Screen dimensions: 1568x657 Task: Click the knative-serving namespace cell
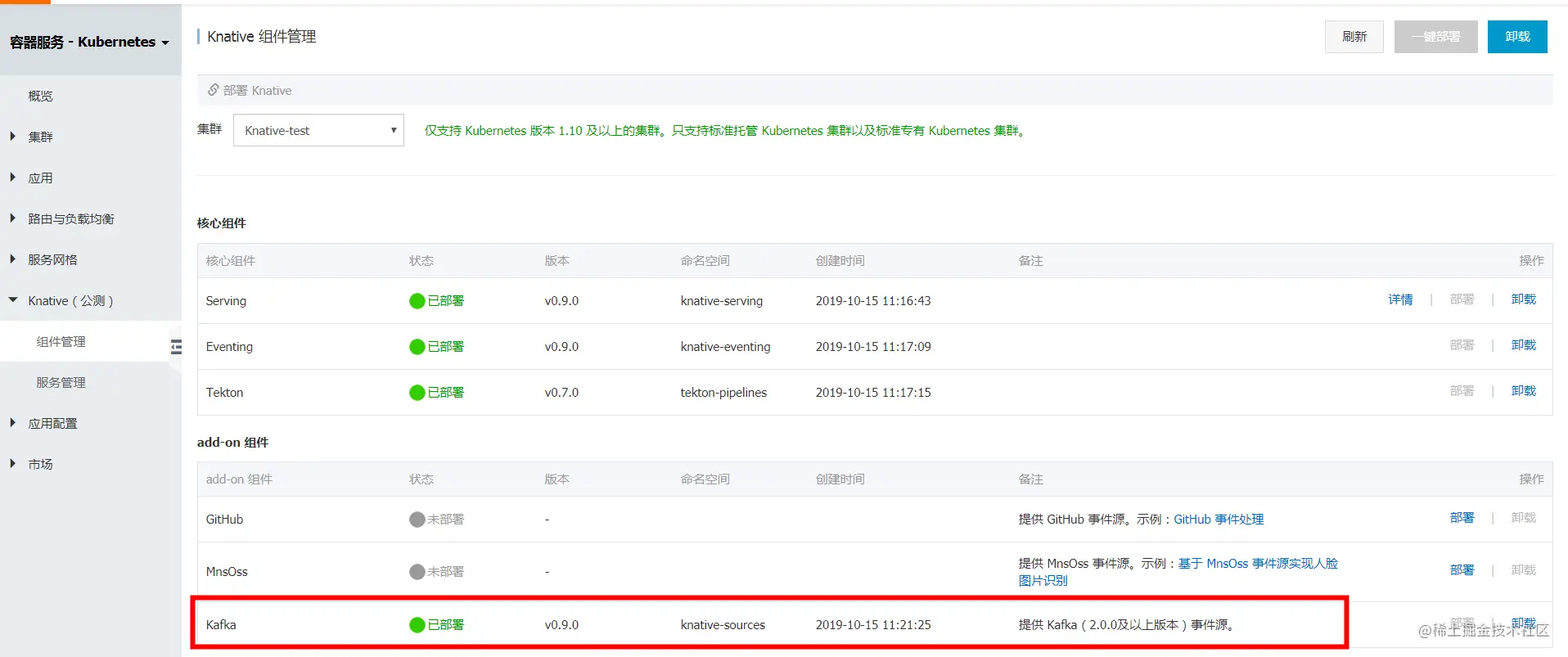tap(721, 301)
